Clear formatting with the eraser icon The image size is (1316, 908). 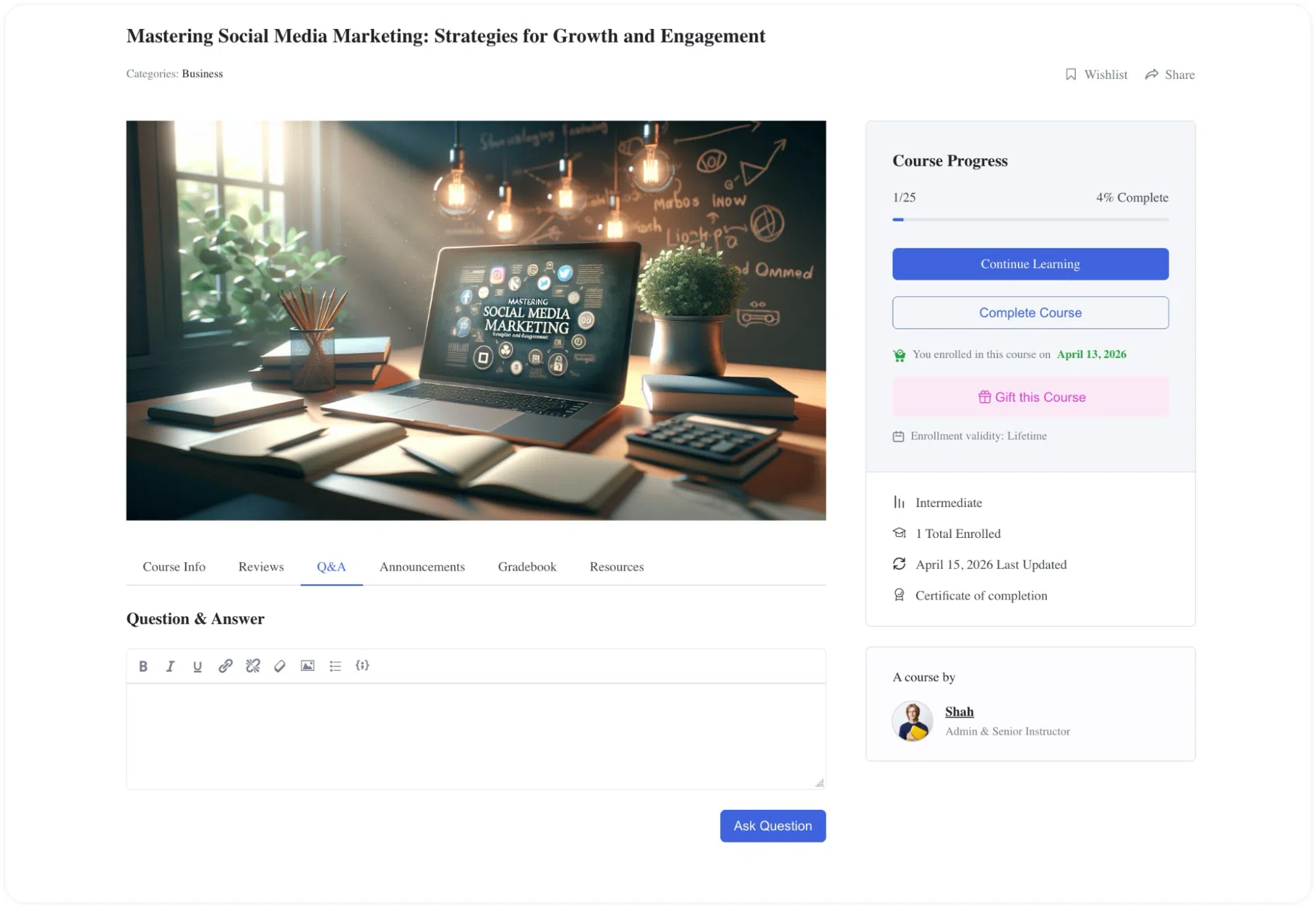pyautogui.click(x=280, y=666)
